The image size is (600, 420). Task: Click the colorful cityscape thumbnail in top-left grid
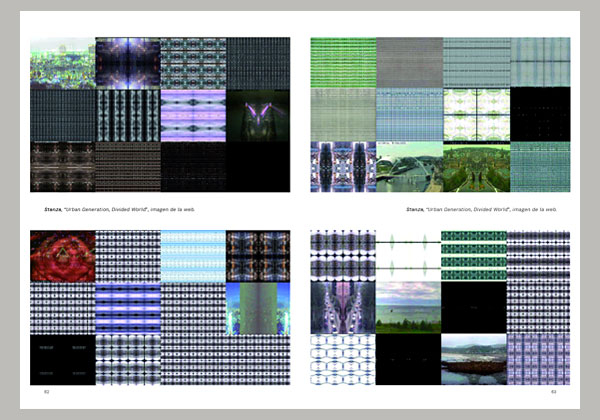62,63
